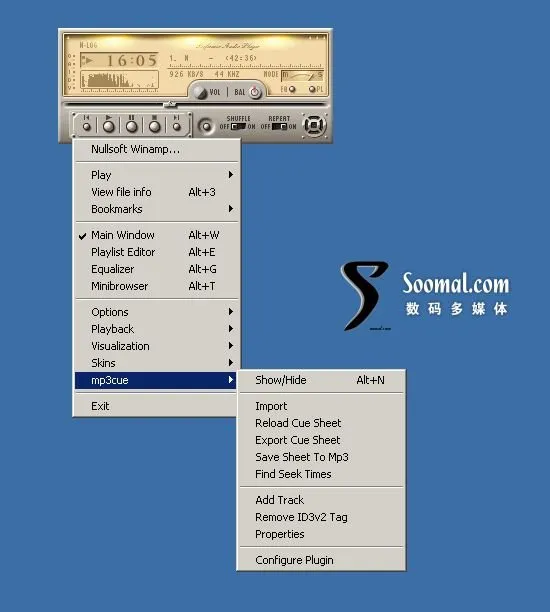
Task: Expand the Visualization submenu
Action: coord(156,346)
